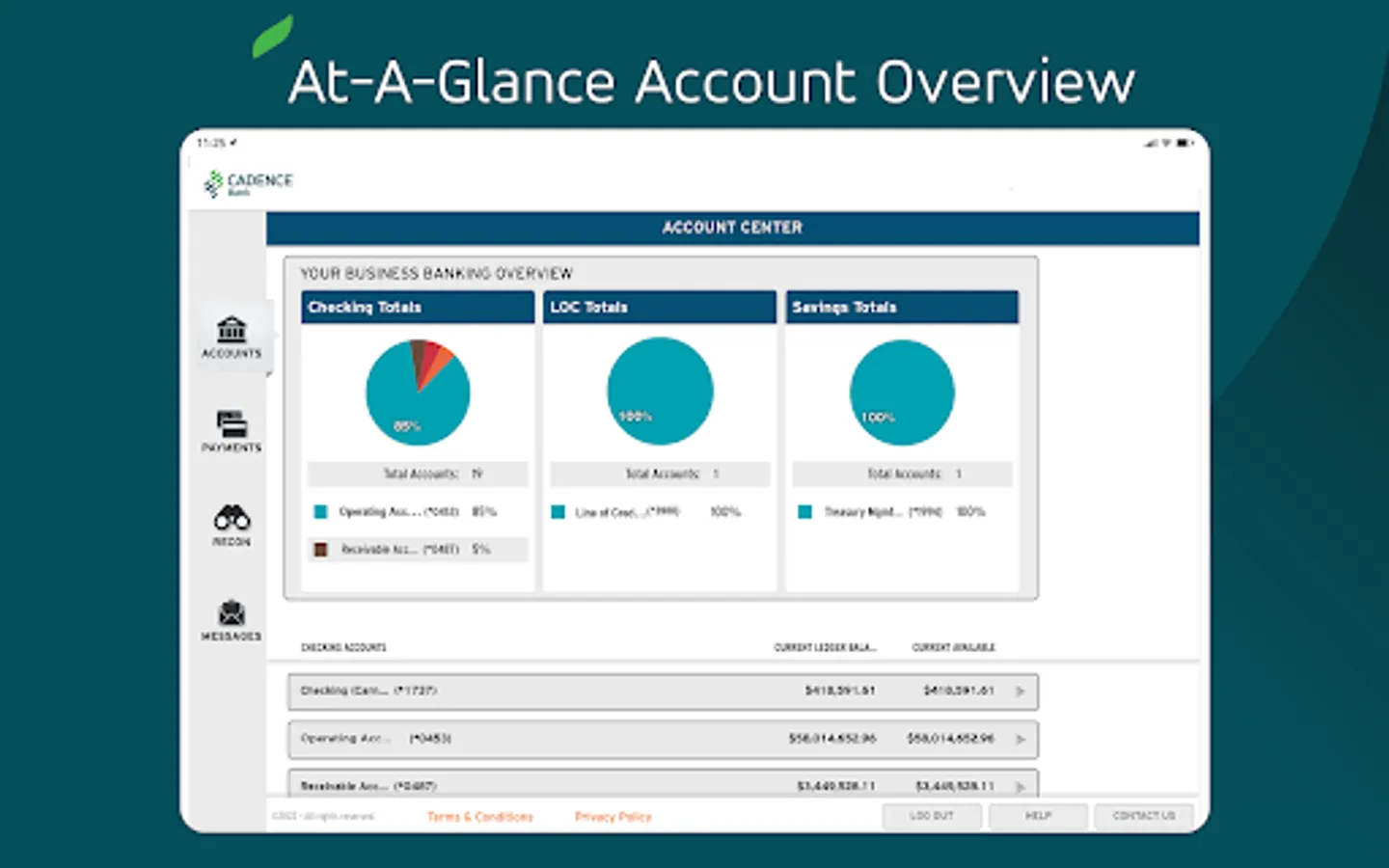Click the Checking Totals pie chart
Screen dimensions: 1389x868
(418, 392)
